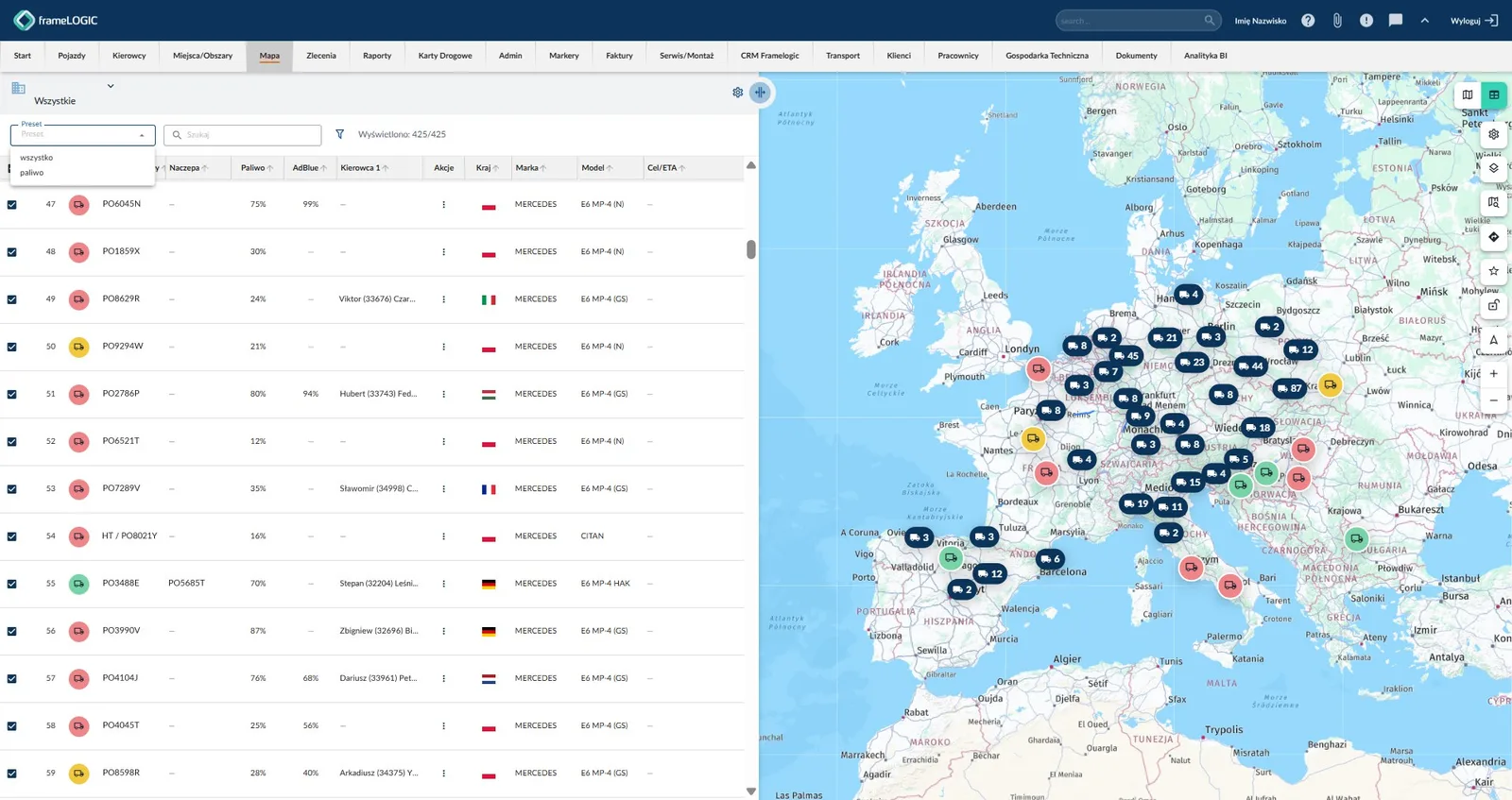Uncheck the checkbox for row 55

pos(12,584)
